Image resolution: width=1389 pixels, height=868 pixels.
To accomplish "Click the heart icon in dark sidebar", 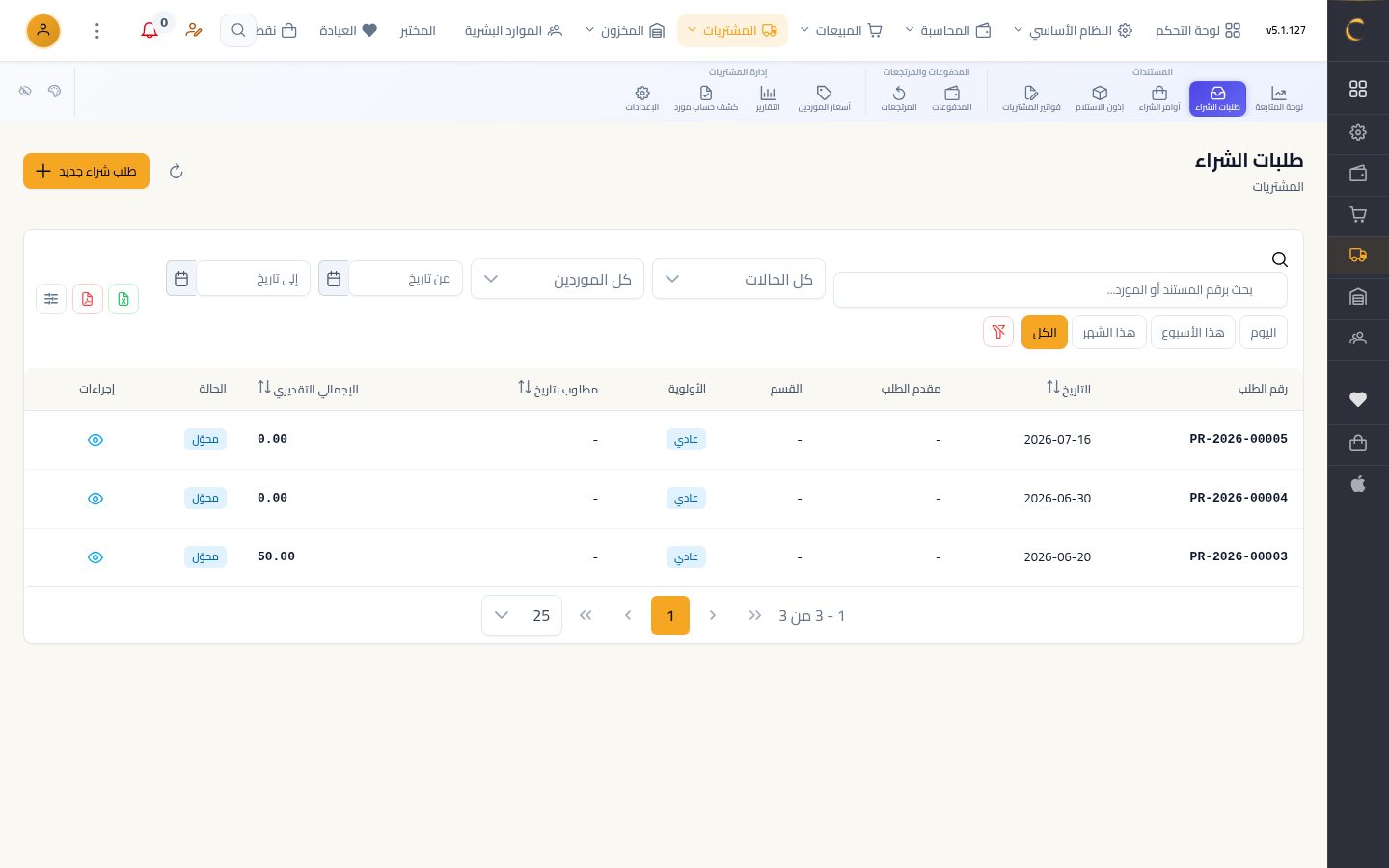I will click(1358, 399).
